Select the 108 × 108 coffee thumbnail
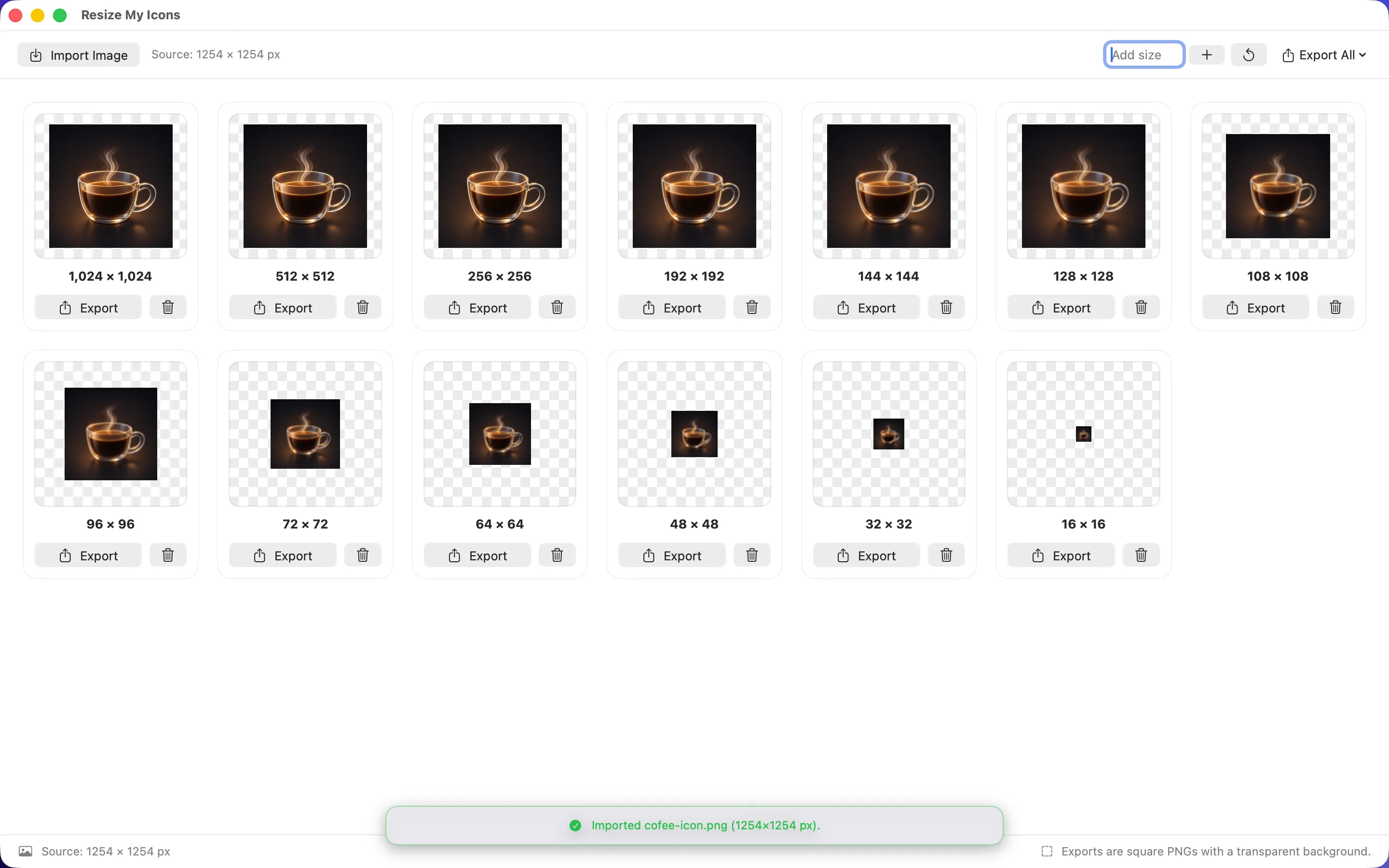This screenshot has height=868, width=1389. click(x=1278, y=186)
